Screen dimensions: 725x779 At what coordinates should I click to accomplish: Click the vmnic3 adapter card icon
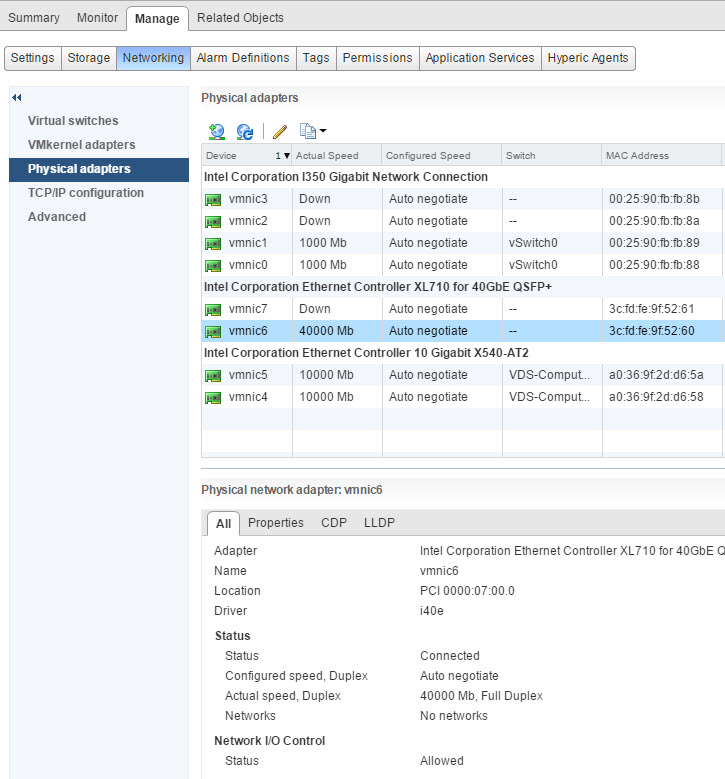point(213,200)
